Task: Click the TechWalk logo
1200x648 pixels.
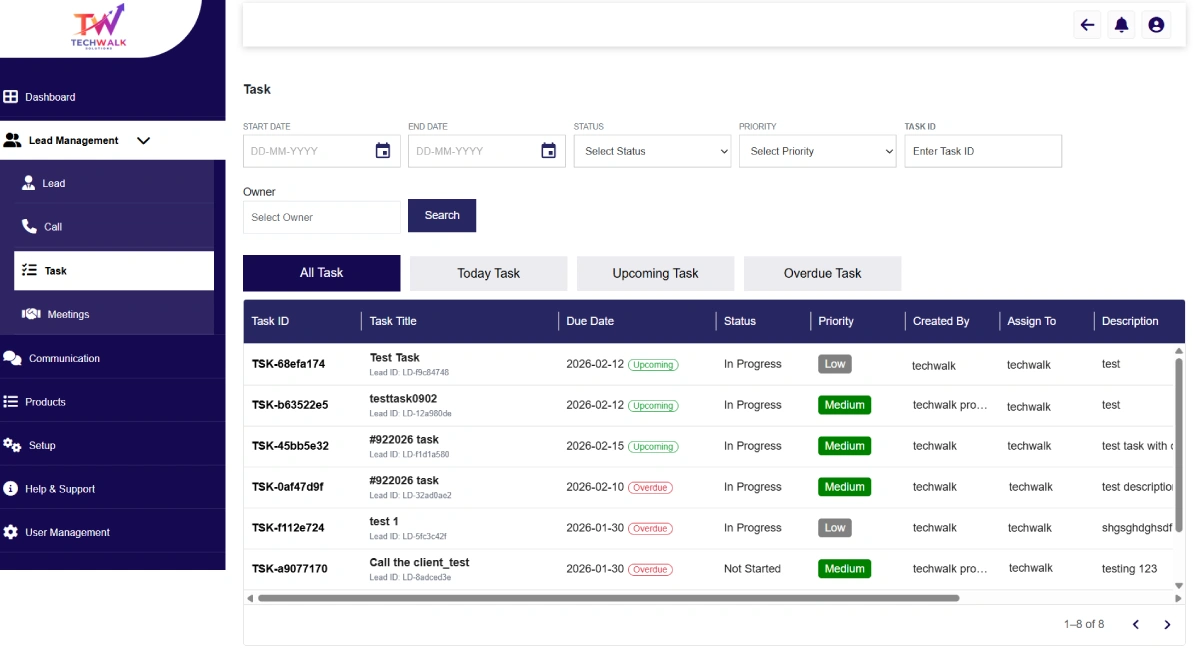Action: [98, 27]
